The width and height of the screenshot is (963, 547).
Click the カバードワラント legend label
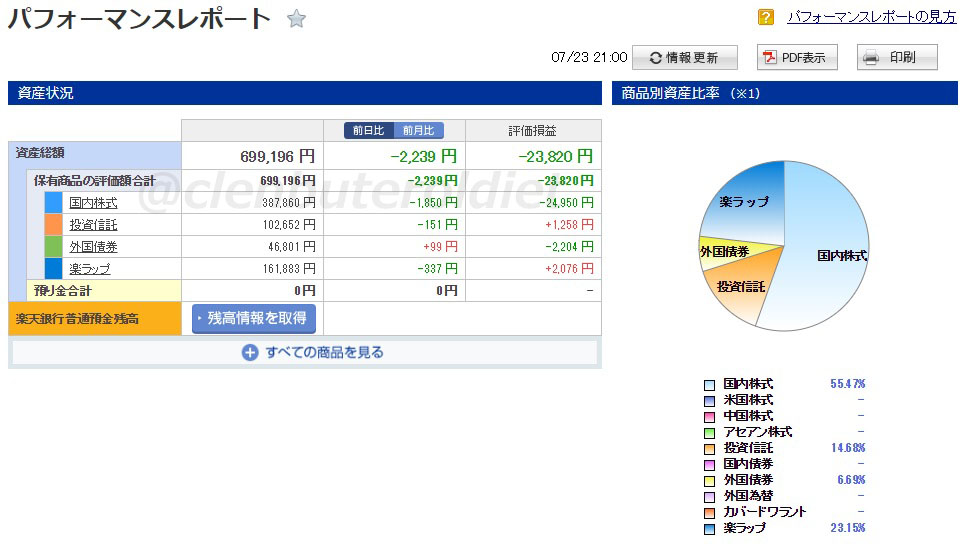coord(765,511)
